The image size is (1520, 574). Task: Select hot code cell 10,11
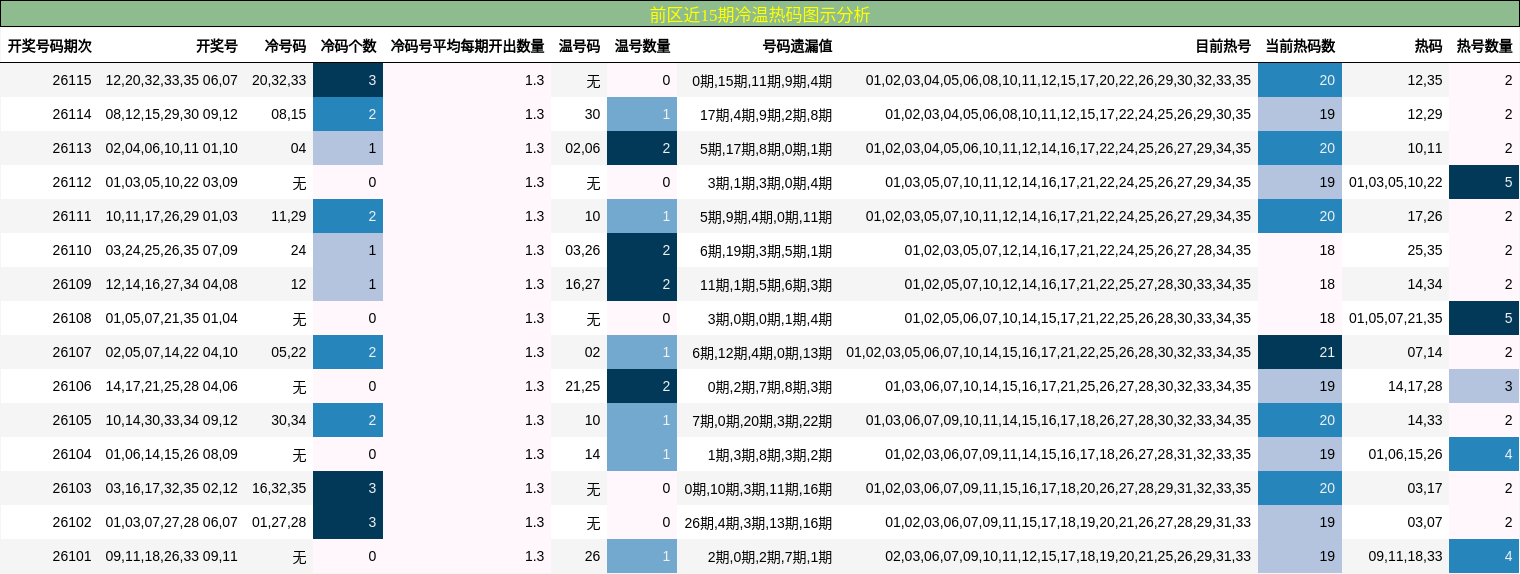point(1425,148)
